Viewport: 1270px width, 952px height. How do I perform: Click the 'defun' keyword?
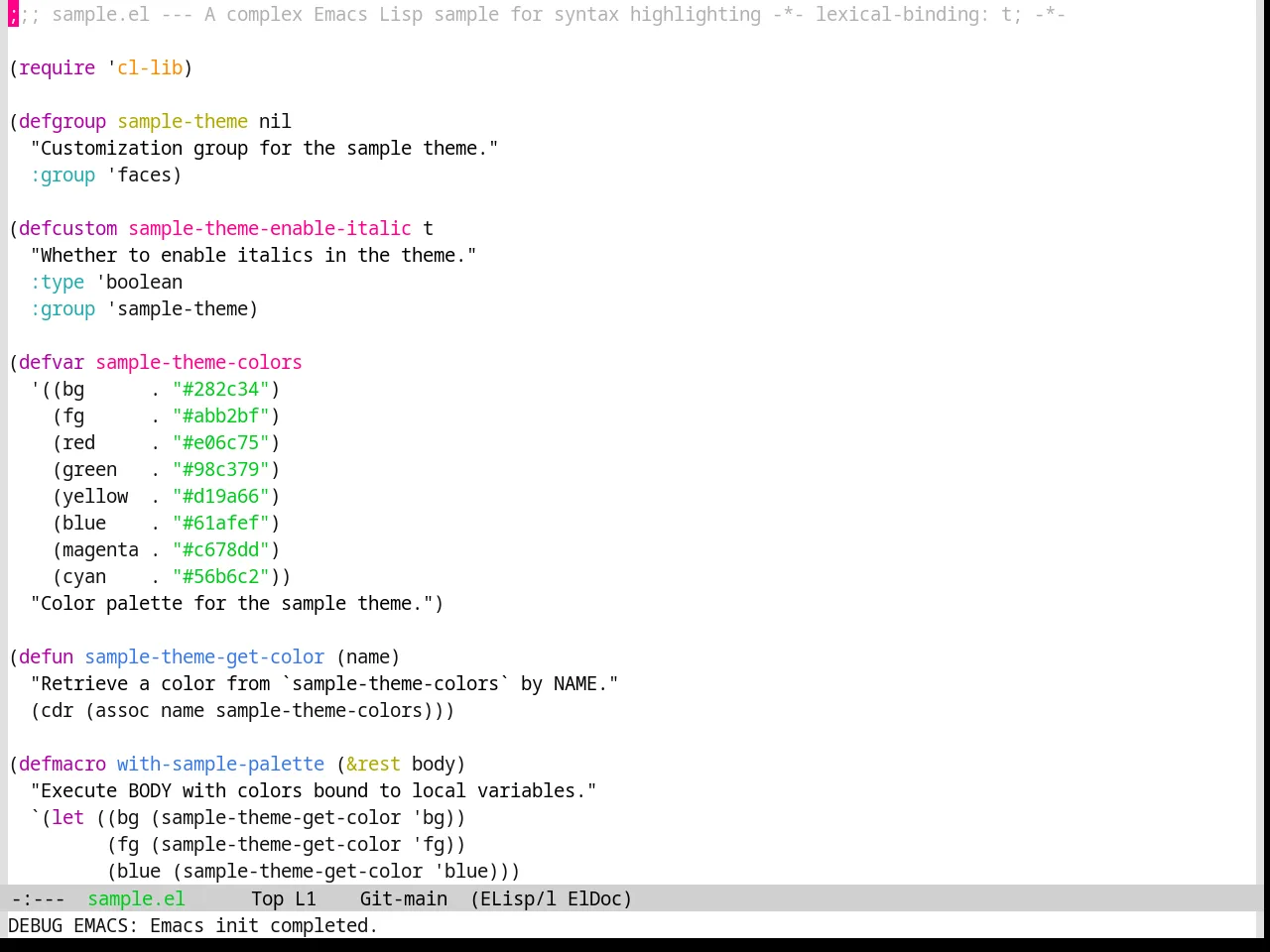46,656
